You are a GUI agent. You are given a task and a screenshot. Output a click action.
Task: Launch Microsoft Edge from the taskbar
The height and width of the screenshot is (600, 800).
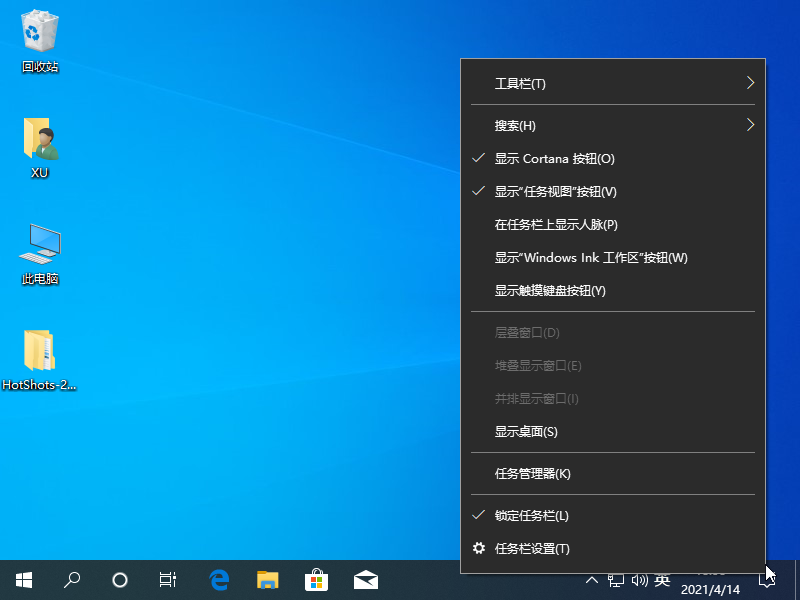tap(219, 579)
